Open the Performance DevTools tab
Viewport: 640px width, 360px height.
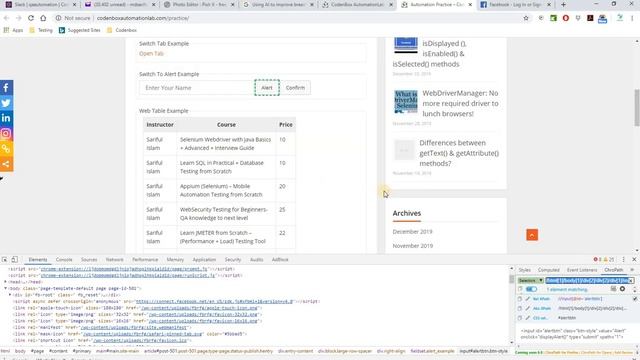click(145, 260)
